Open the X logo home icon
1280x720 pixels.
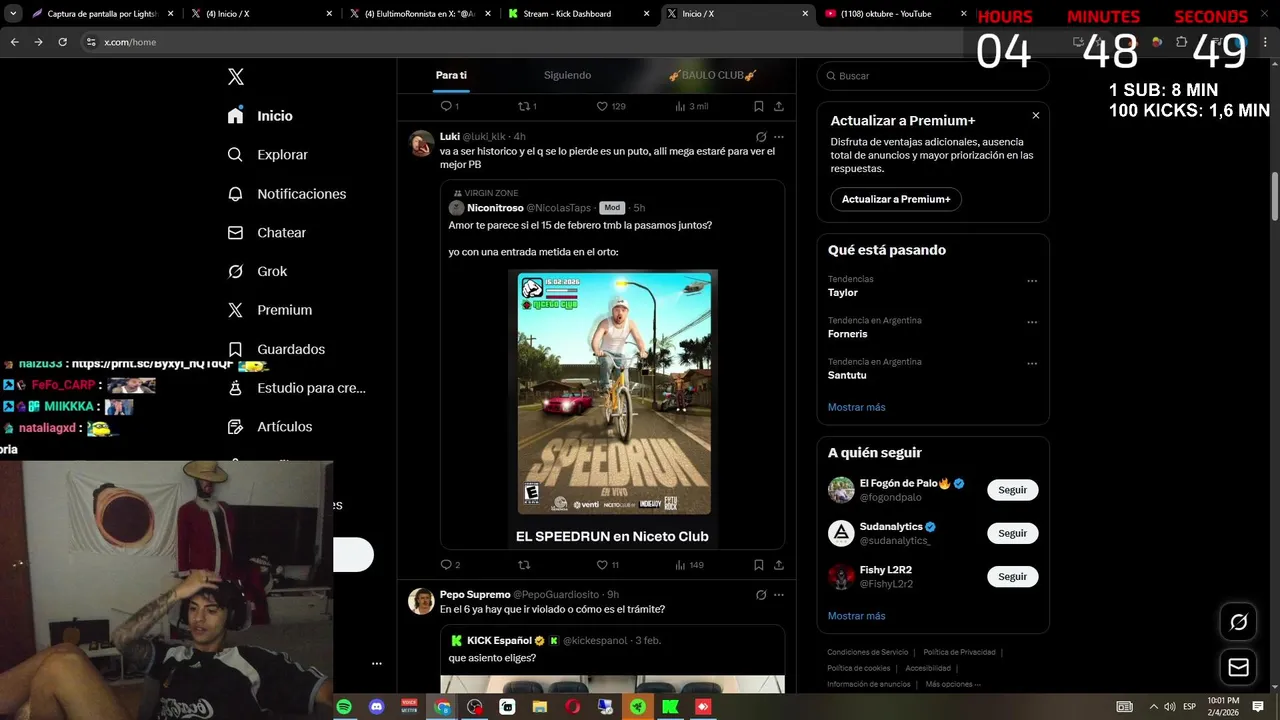pos(235,77)
